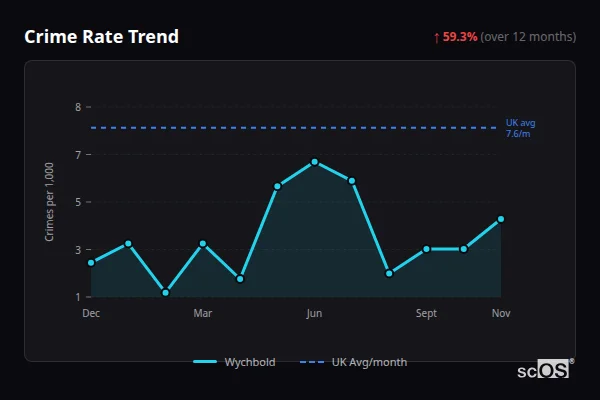
Task: Click the 'Dec' x-axis label
Action: [x=91, y=313]
